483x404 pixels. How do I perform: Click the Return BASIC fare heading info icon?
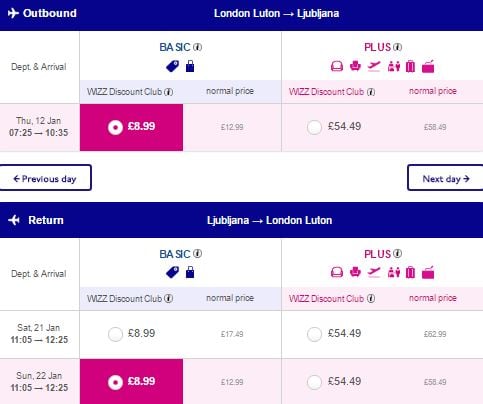[x=198, y=254]
